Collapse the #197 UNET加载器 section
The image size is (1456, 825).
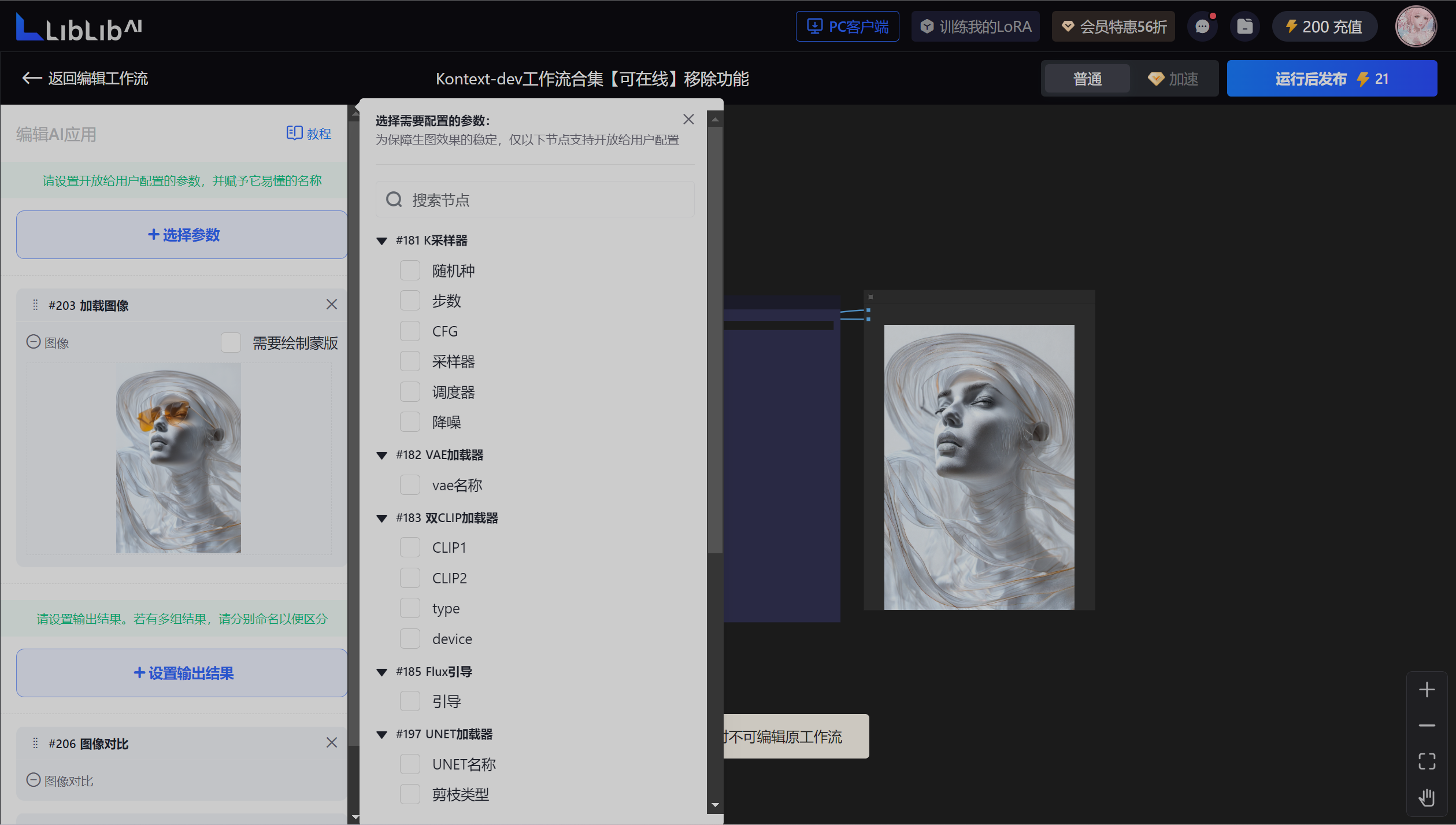pos(381,734)
